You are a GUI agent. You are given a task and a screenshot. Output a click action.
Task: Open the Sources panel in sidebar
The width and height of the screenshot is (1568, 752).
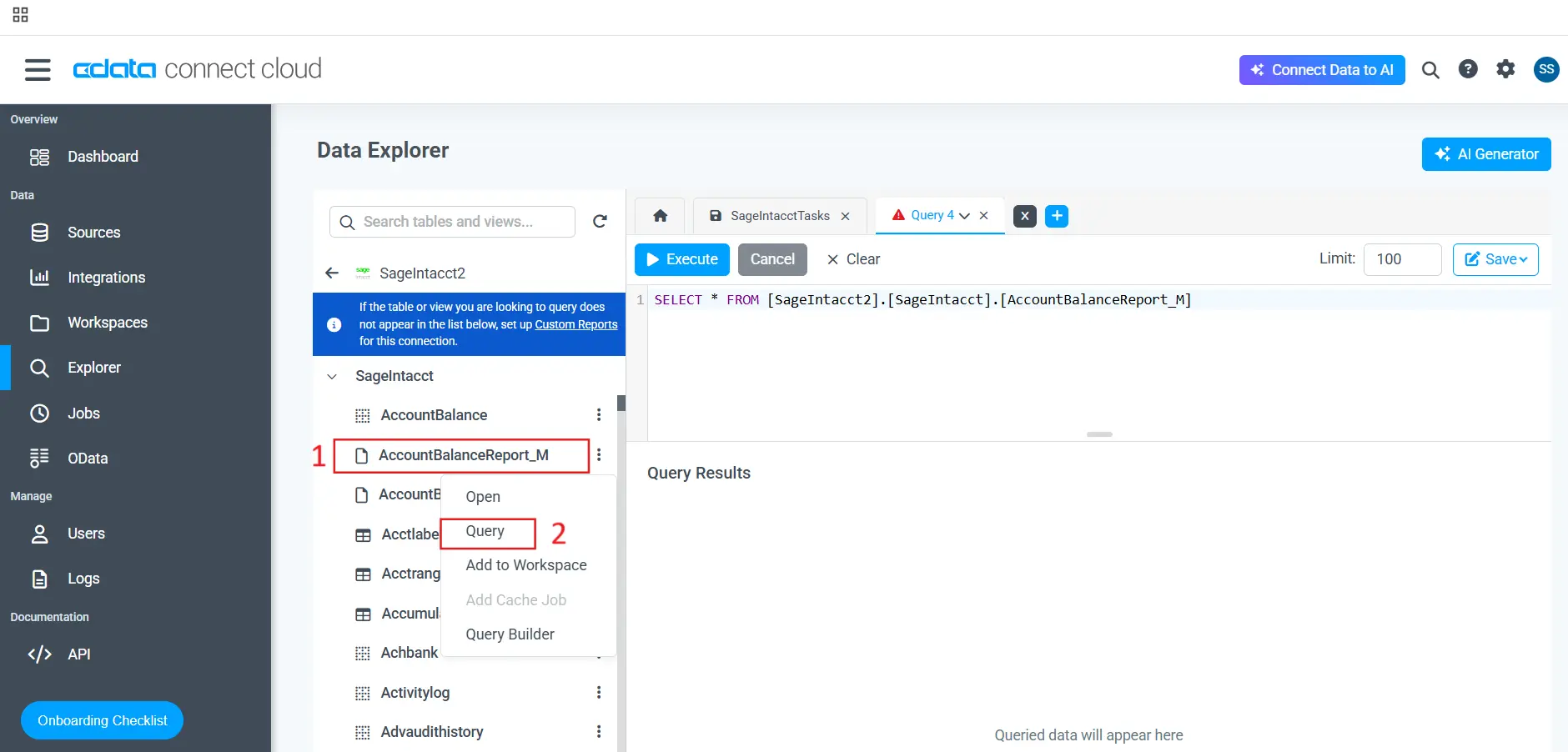93,232
